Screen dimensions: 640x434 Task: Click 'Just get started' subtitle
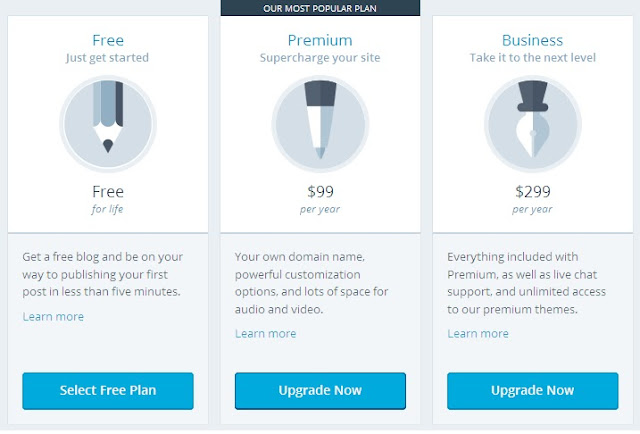point(107,58)
